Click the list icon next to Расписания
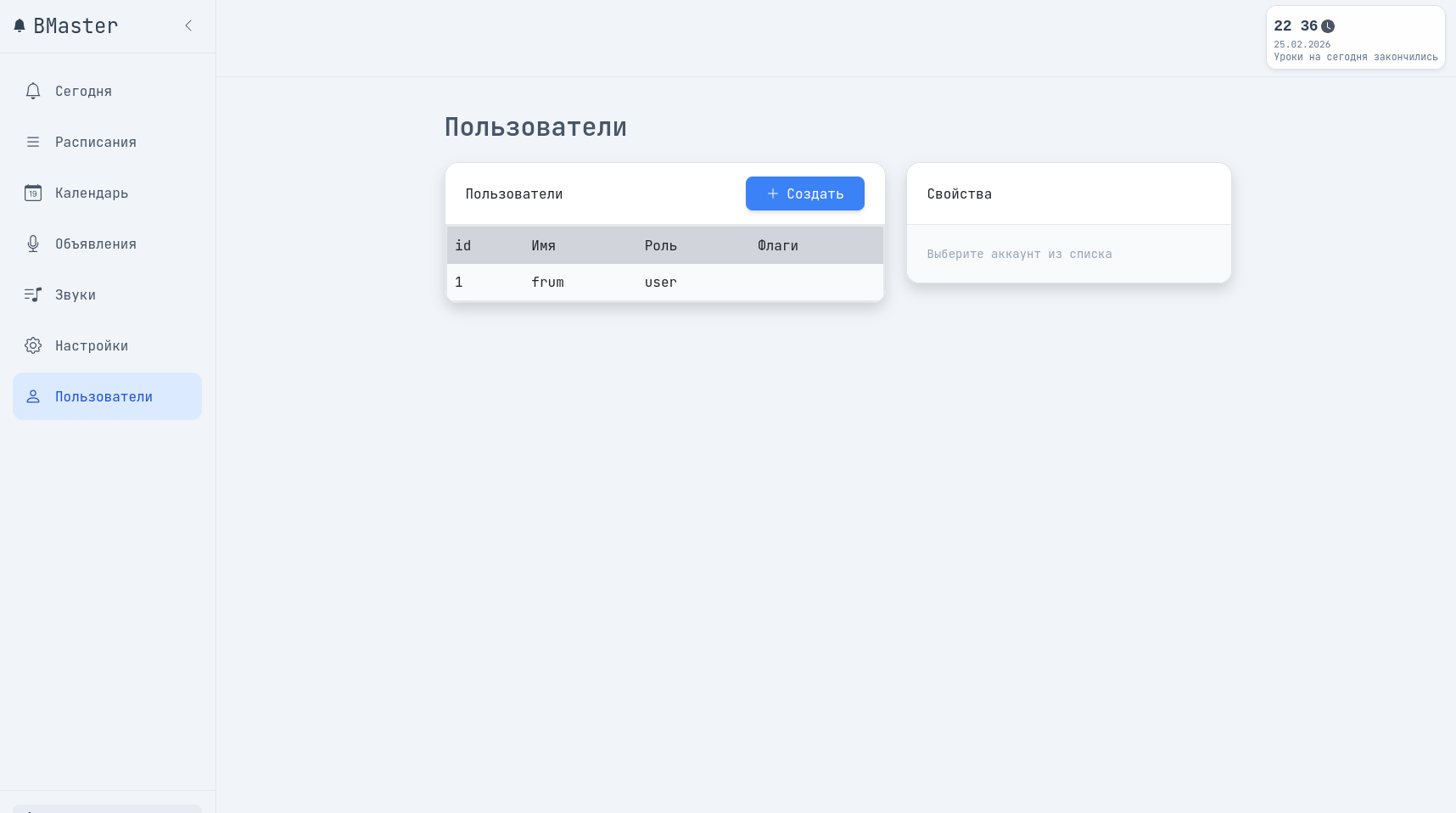 pyautogui.click(x=33, y=142)
